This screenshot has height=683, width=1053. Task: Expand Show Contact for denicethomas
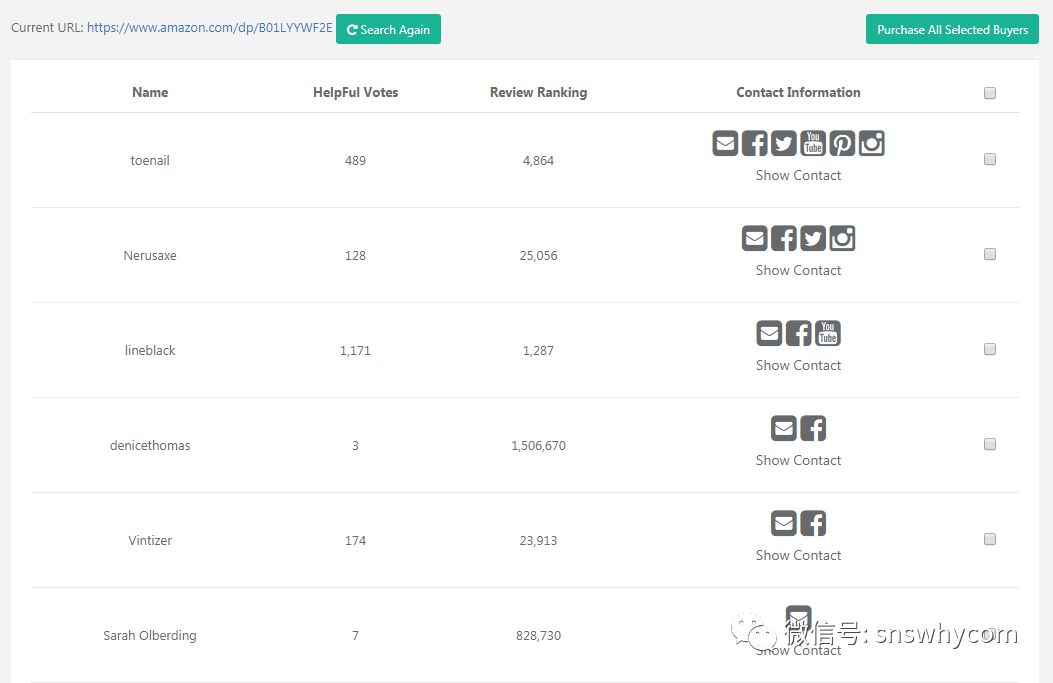pos(798,460)
